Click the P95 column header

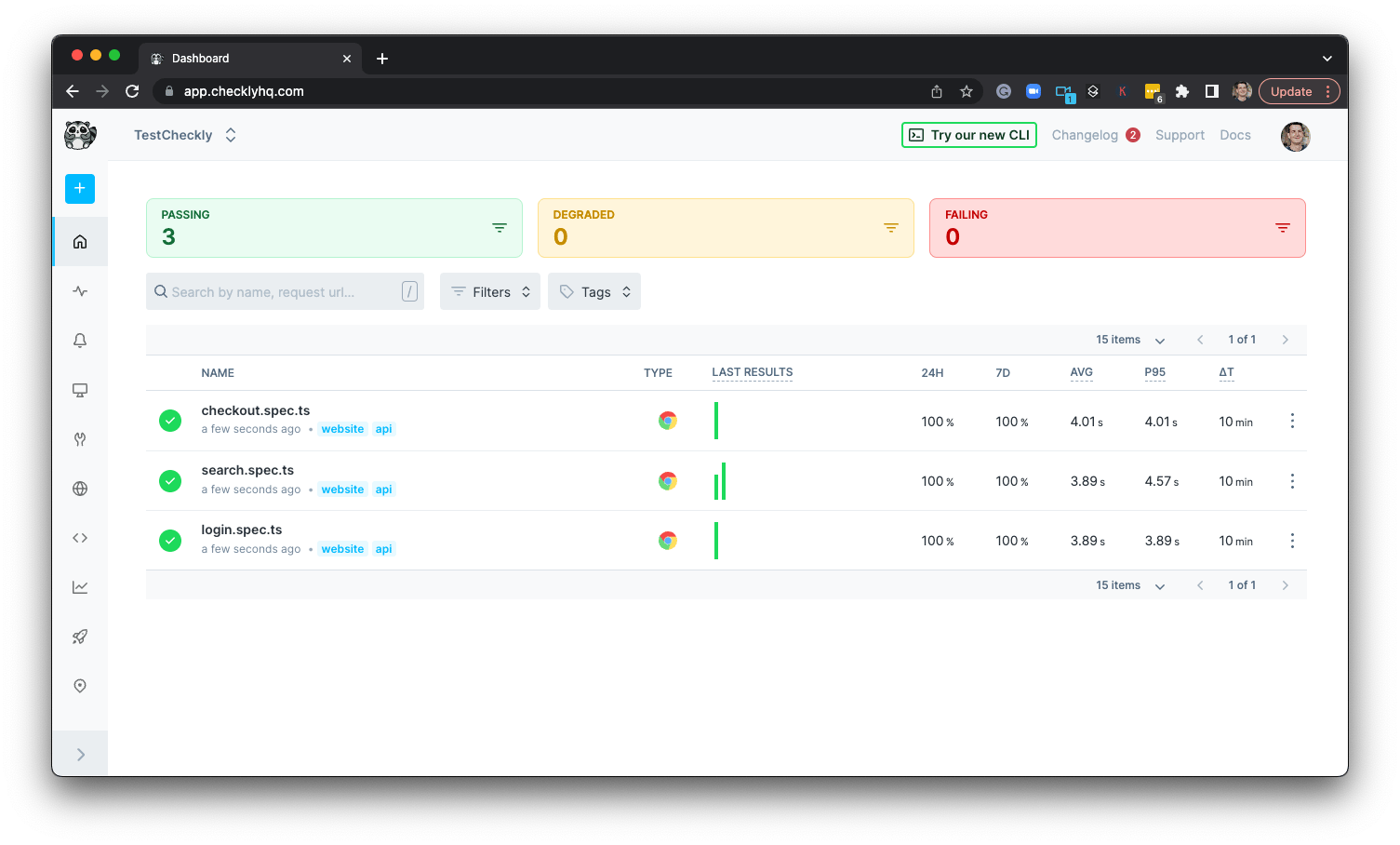pos(1154,372)
